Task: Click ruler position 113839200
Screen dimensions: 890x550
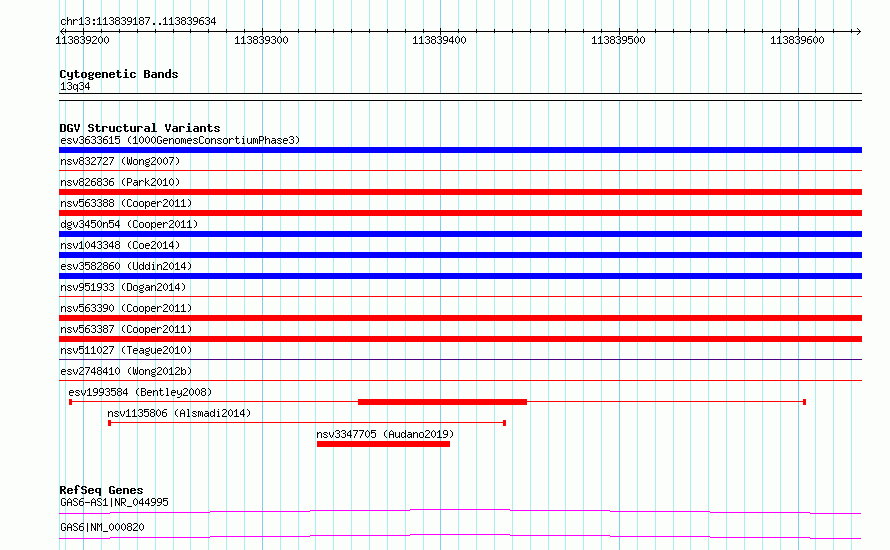Action: tap(82, 40)
